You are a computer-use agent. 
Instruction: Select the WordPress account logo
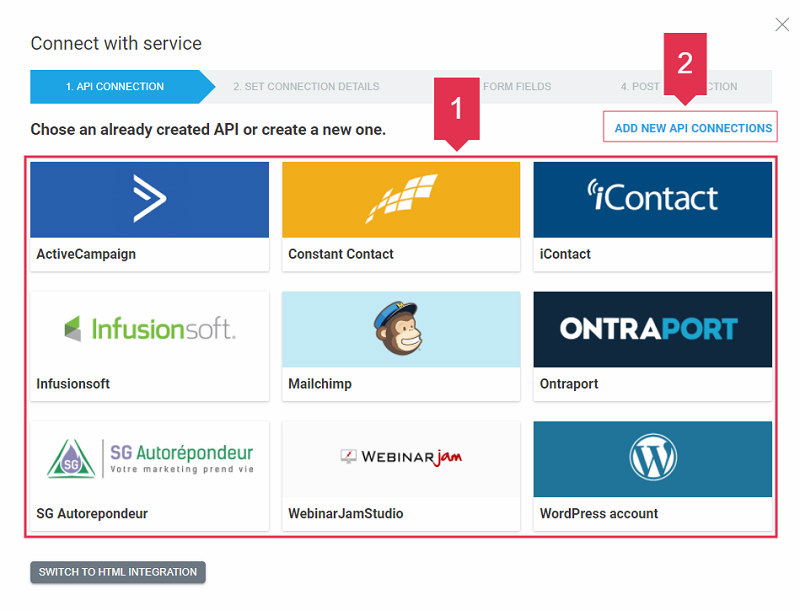pos(653,459)
